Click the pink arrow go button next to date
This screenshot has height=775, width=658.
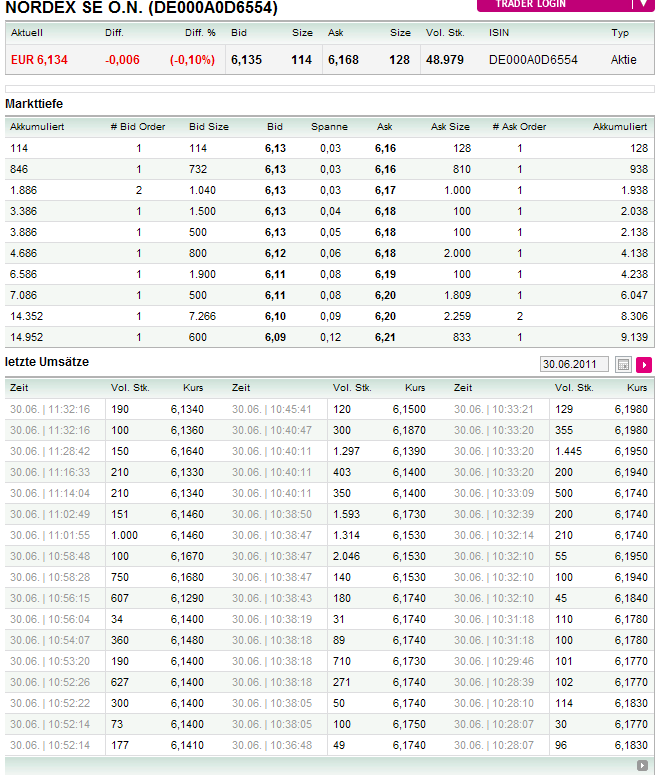coord(644,365)
